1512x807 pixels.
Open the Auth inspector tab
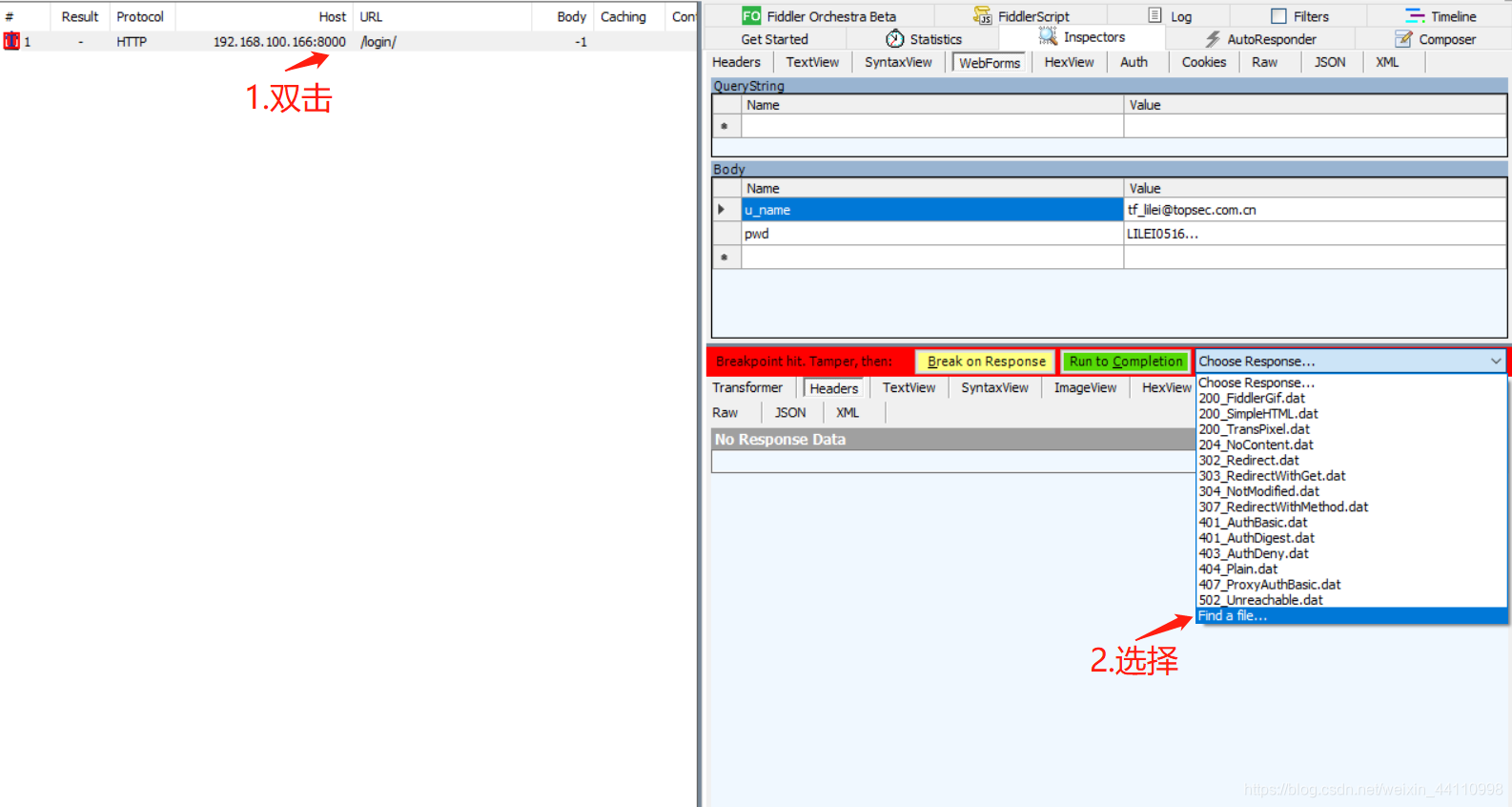(1134, 62)
